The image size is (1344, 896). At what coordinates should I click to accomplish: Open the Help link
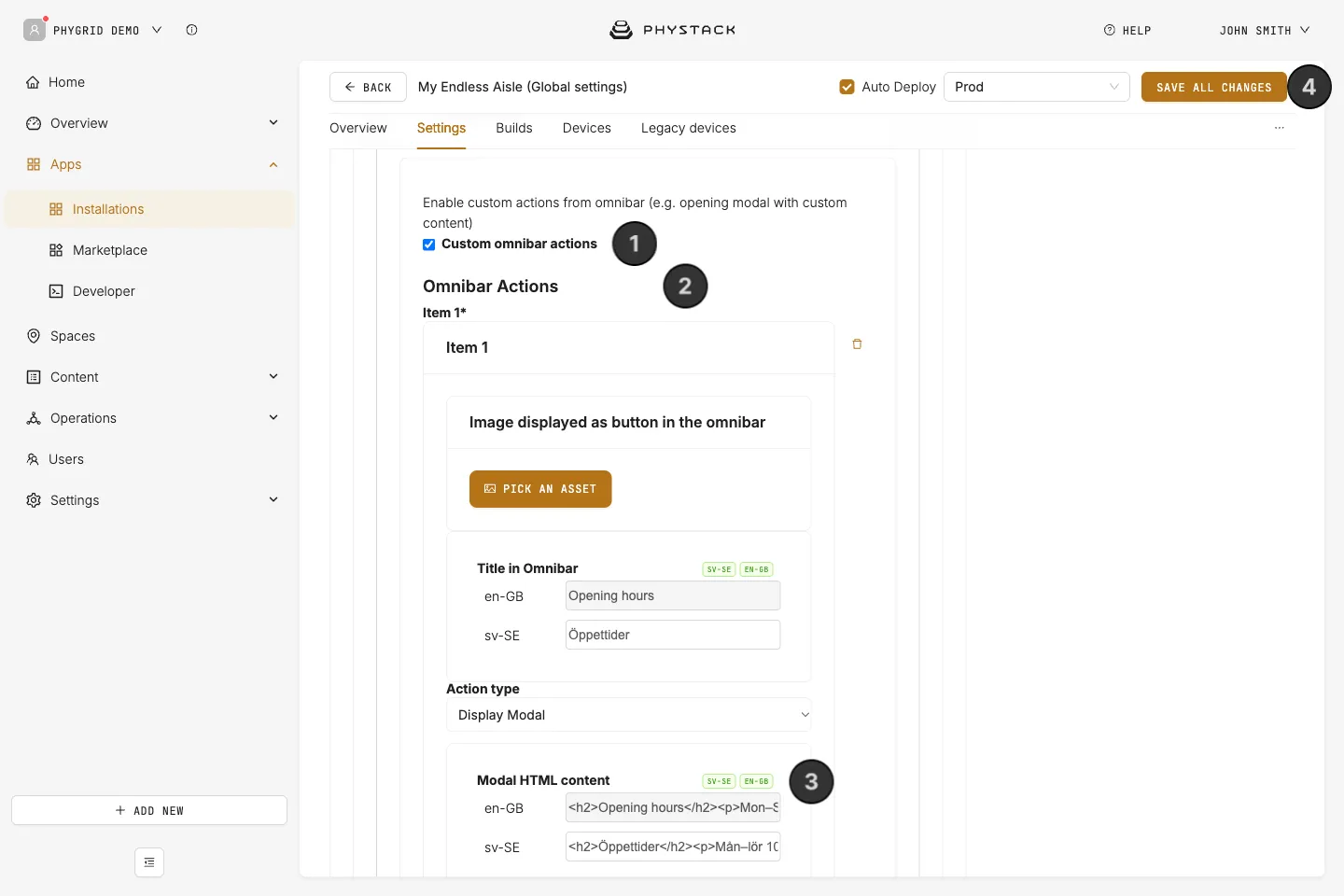[x=1127, y=30]
